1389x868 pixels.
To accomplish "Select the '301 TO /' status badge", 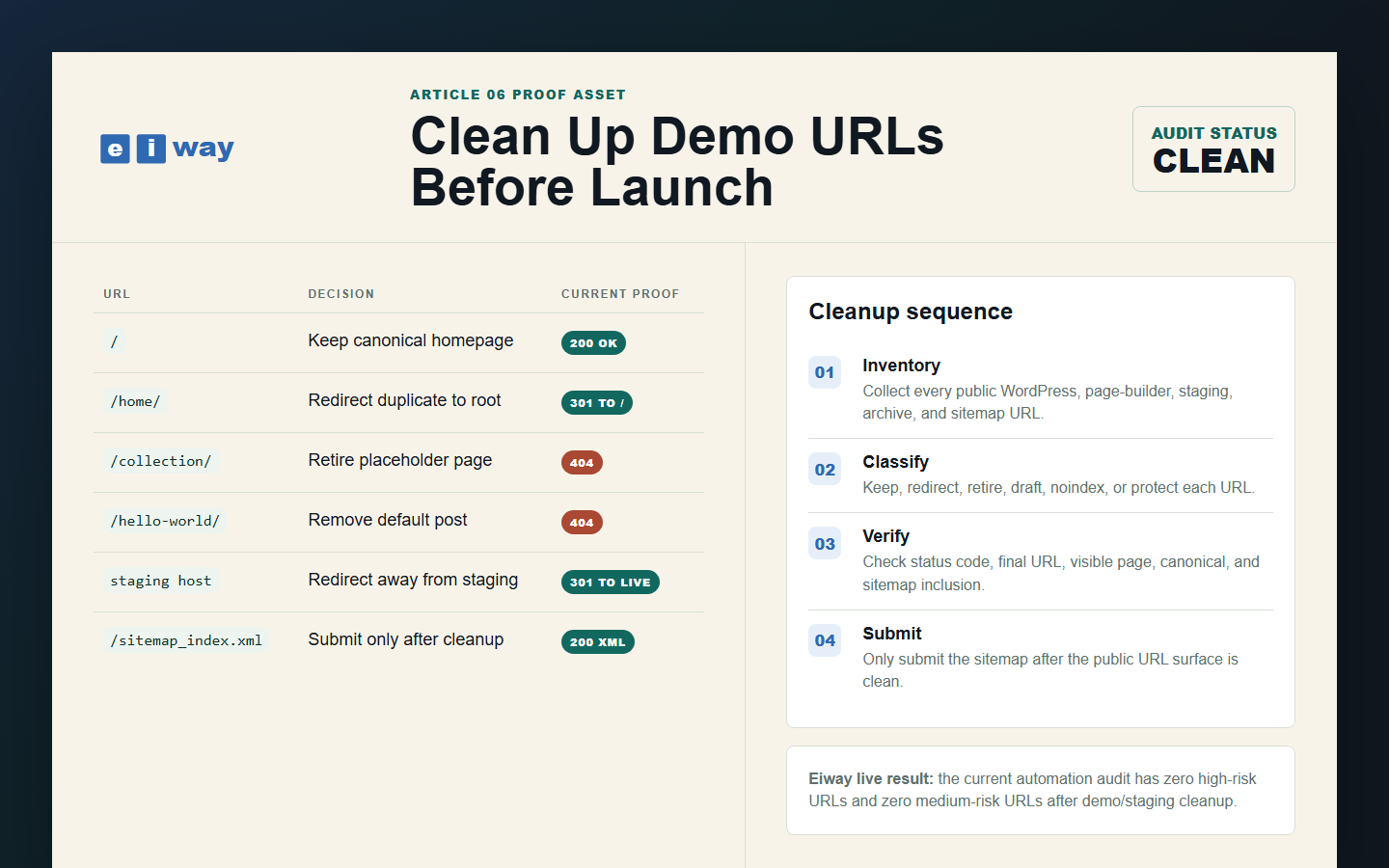I will (597, 403).
